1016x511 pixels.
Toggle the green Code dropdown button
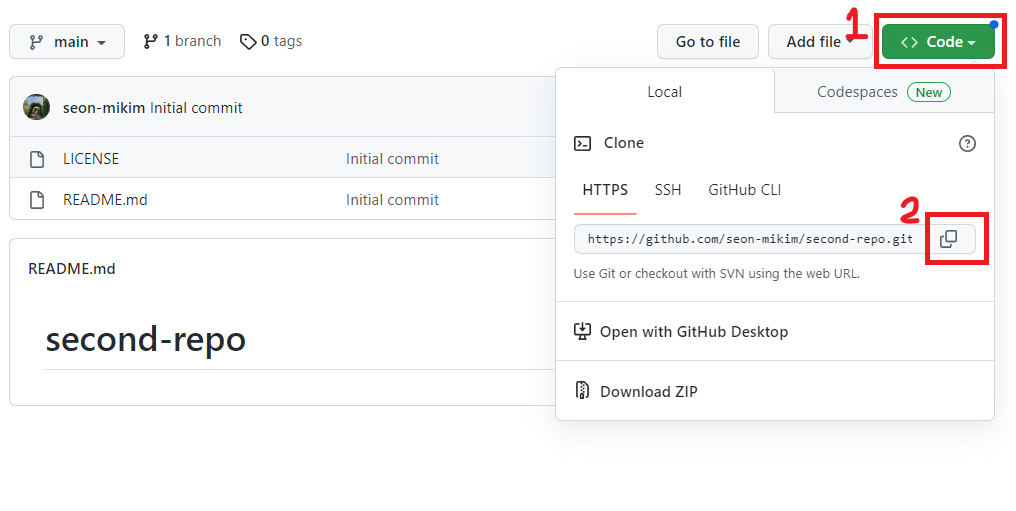(x=938, y=42)
